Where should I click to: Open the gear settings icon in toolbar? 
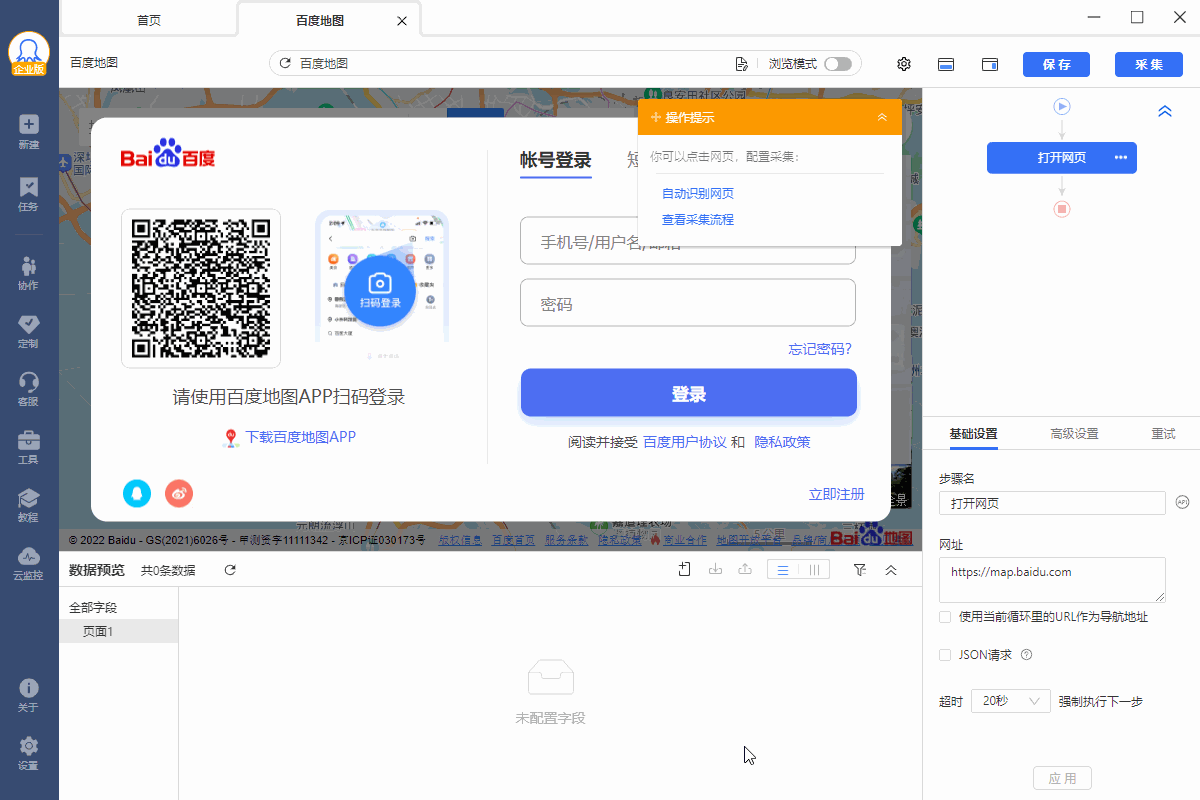click(904, 64)
